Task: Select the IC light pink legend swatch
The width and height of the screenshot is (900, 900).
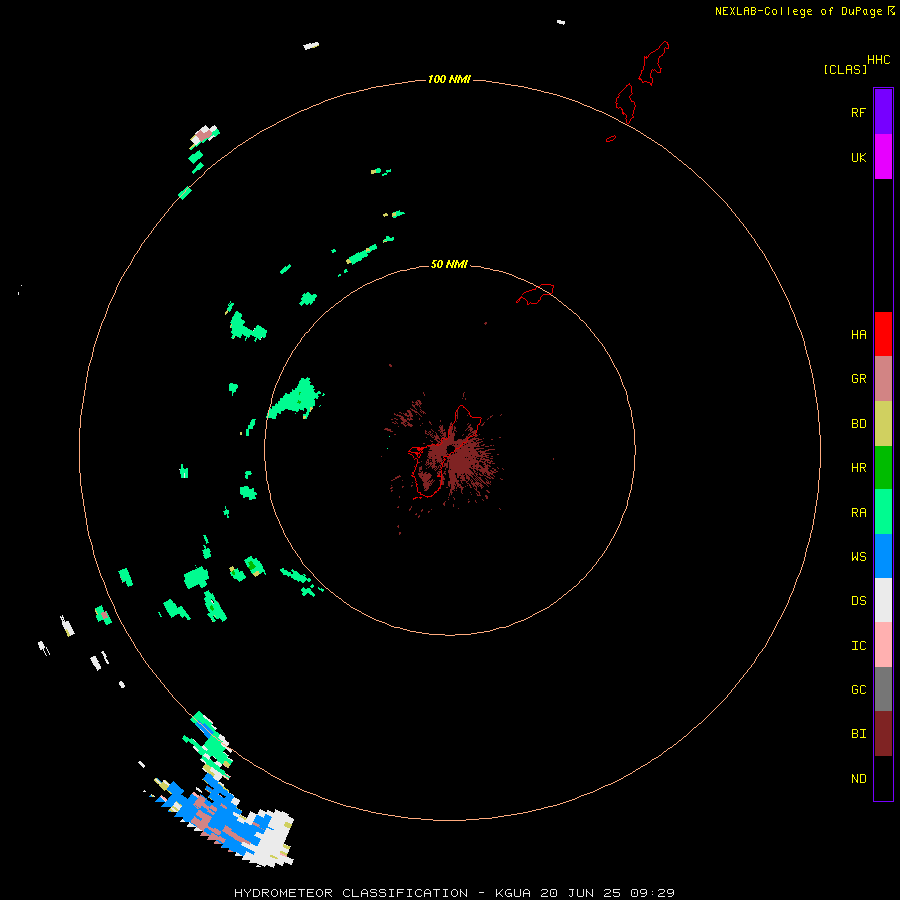Action: click(x=883, y=645)
